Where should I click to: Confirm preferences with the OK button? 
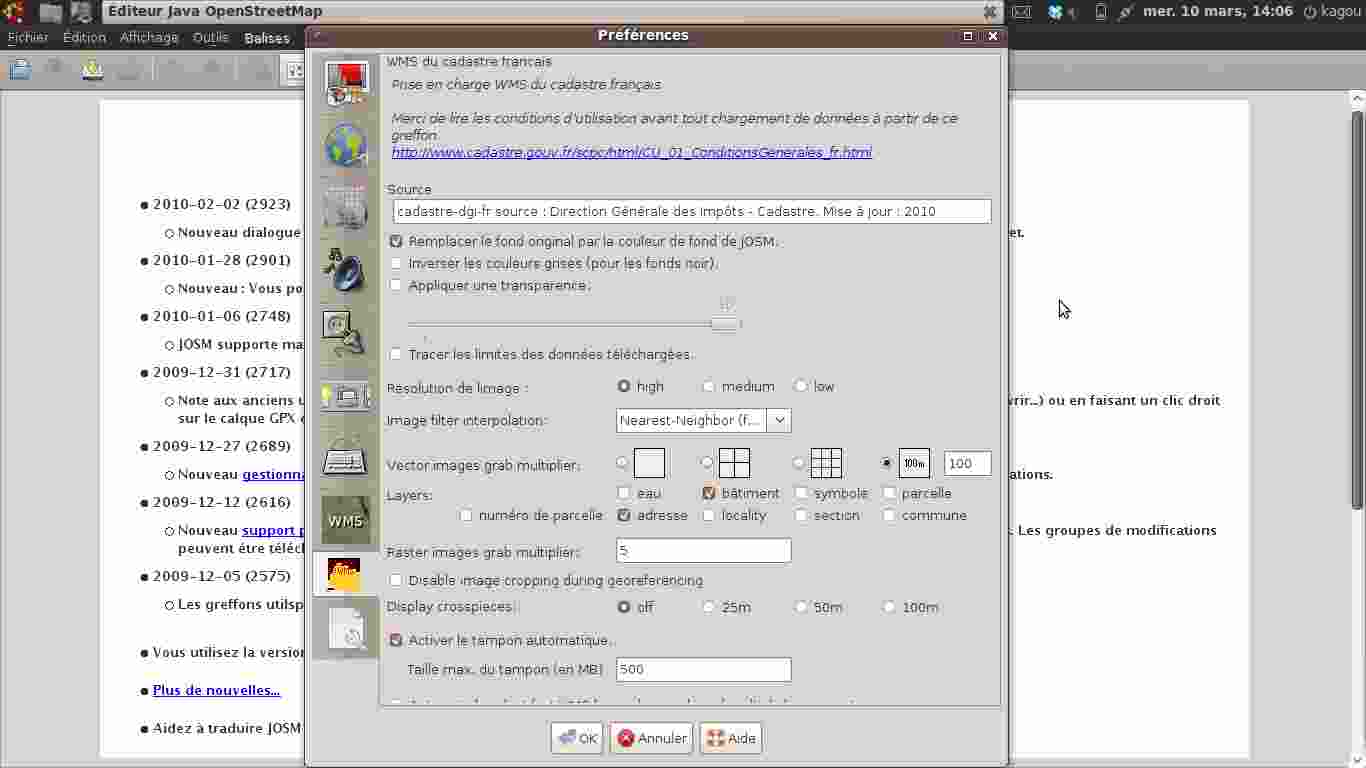pos(577,738)
